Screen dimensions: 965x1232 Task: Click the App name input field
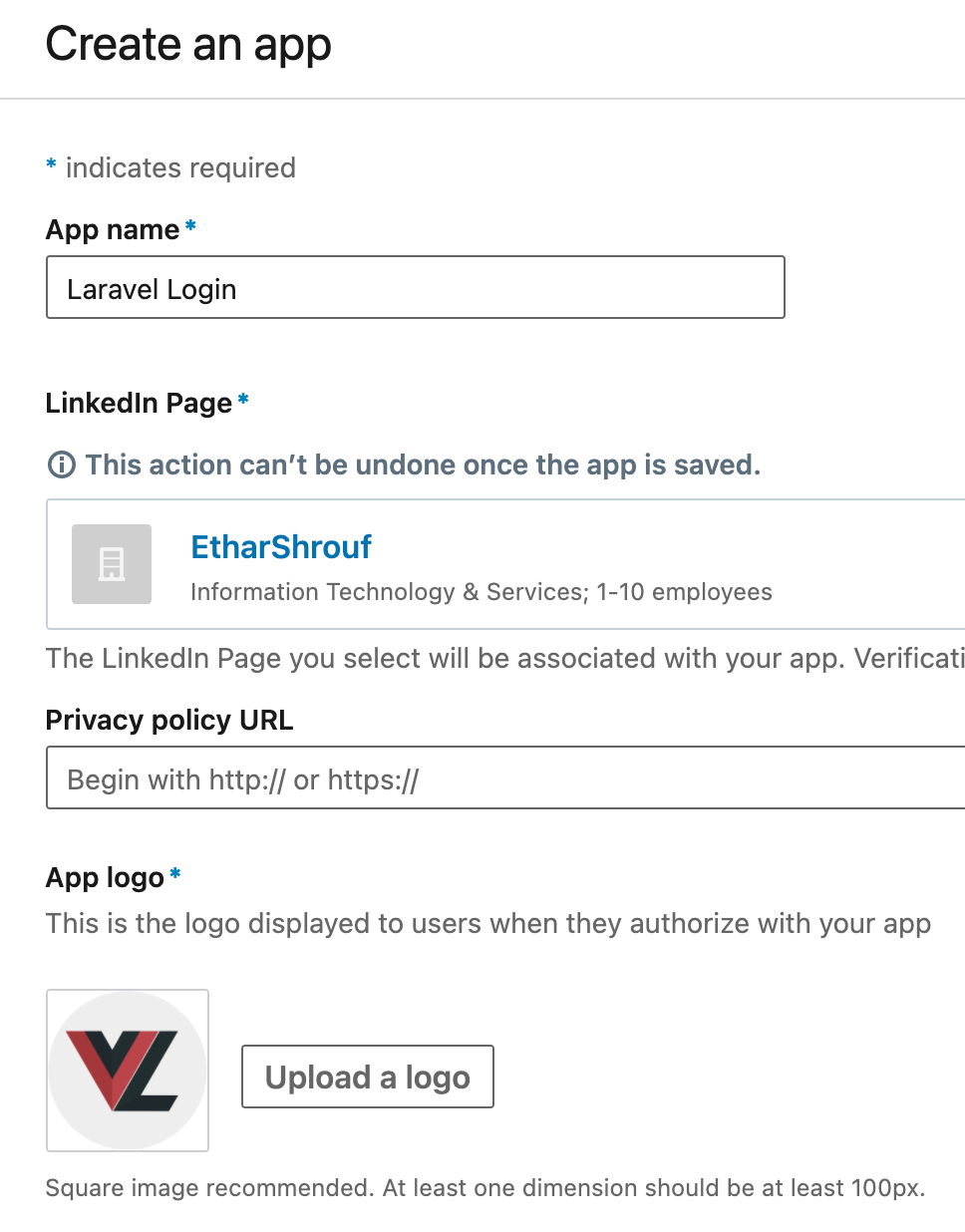pyautogui.click(x=416, y=288)
